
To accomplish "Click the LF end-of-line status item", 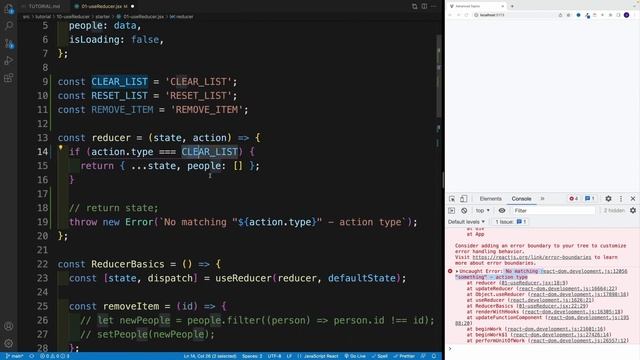I will click(x=289, y=356).
